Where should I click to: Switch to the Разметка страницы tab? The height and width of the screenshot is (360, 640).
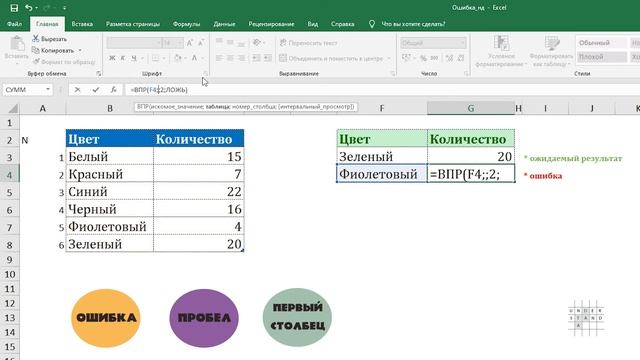point(133,24)
